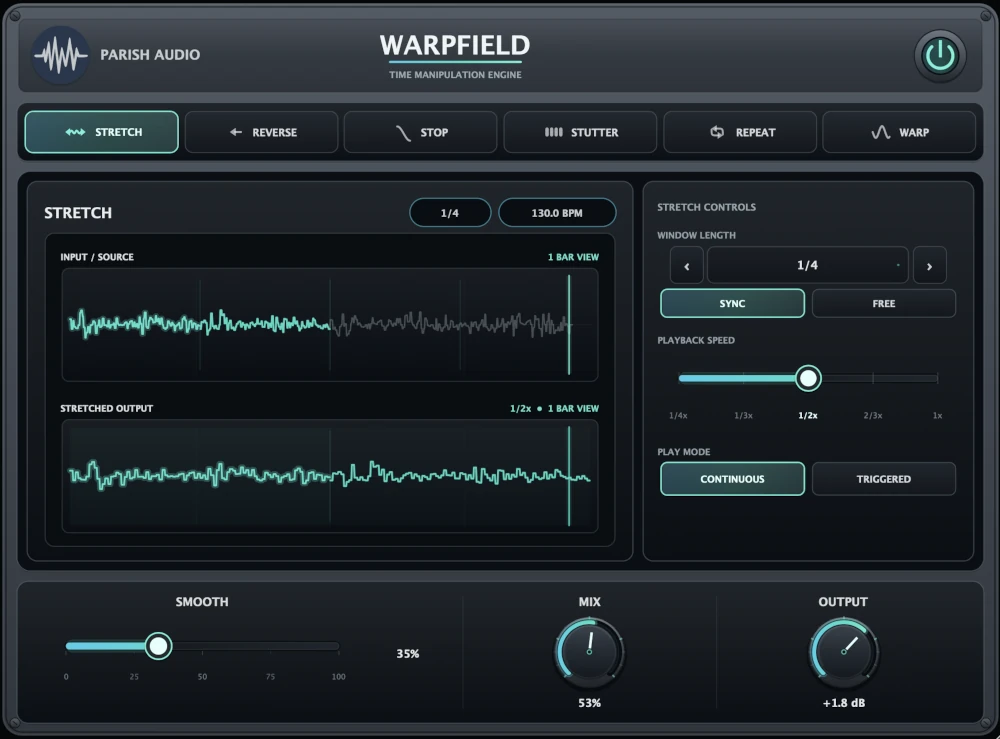Select the 2/3x playback speed label
1000x739 pixels.
(873, 416)
